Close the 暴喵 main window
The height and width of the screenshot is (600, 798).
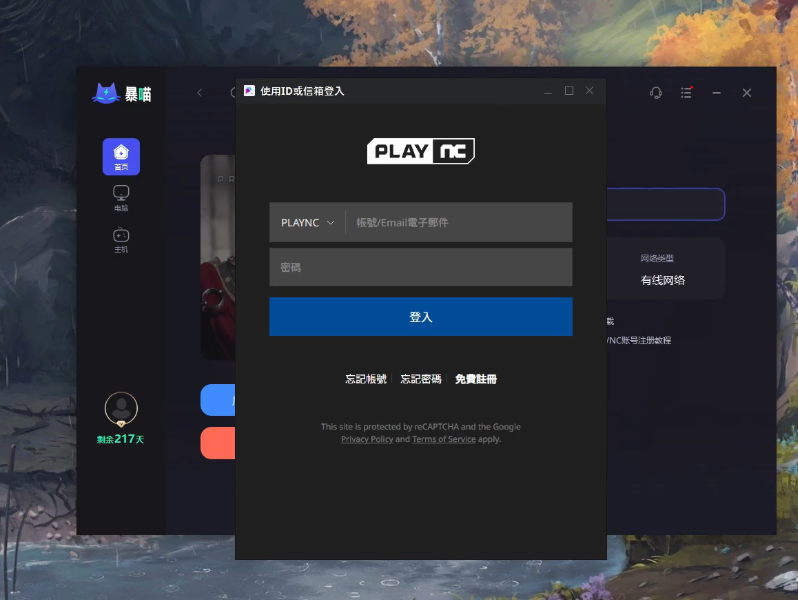click(x=747, y=93)
